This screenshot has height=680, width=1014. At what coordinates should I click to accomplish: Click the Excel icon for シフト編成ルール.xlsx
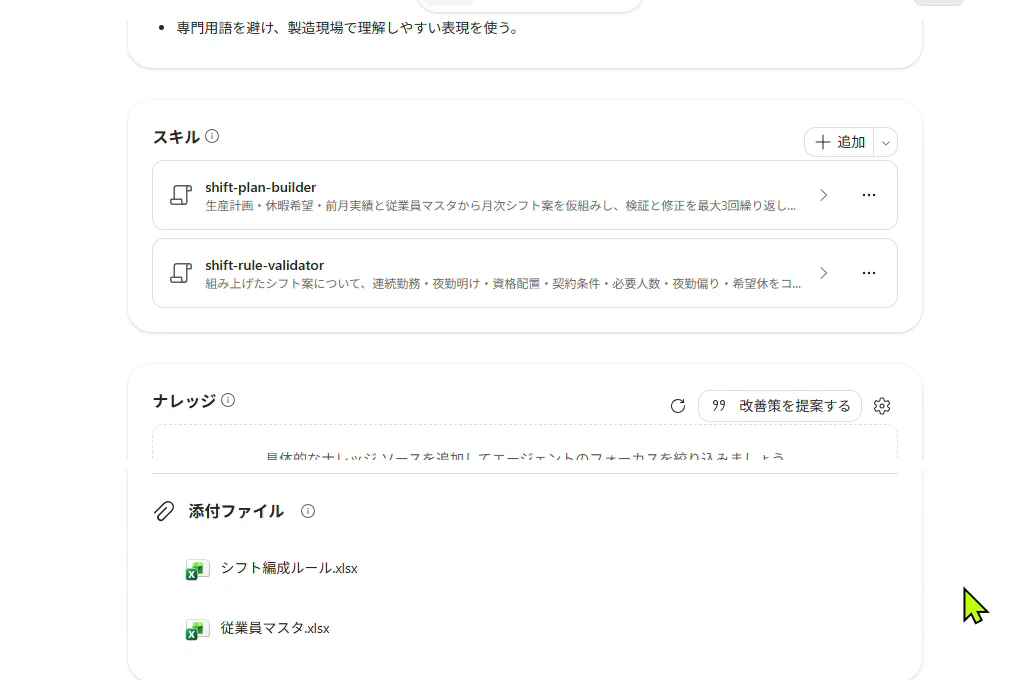point(197,569)
